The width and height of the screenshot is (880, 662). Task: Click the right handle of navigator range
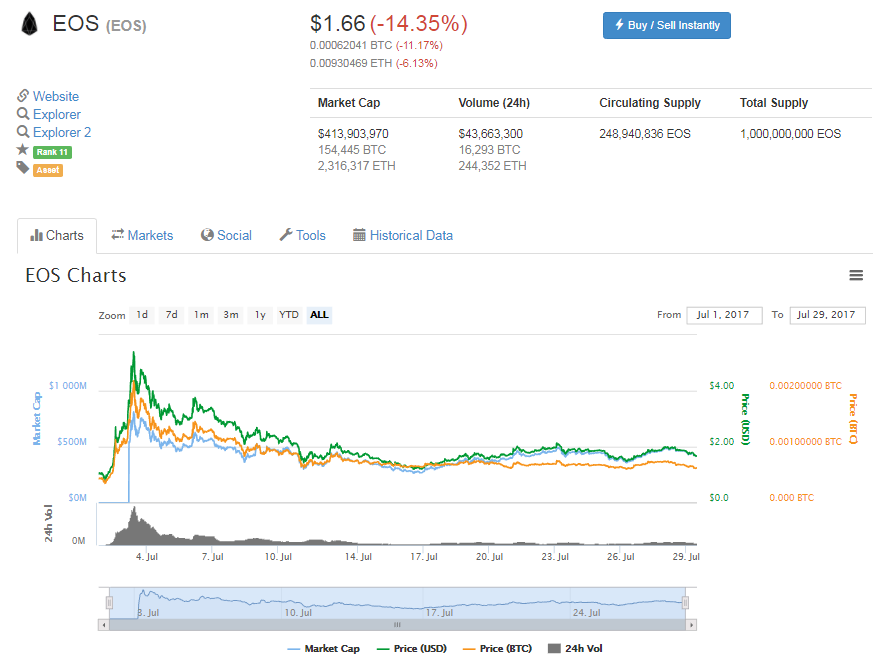pyautogui.click(x=685, y=603)
